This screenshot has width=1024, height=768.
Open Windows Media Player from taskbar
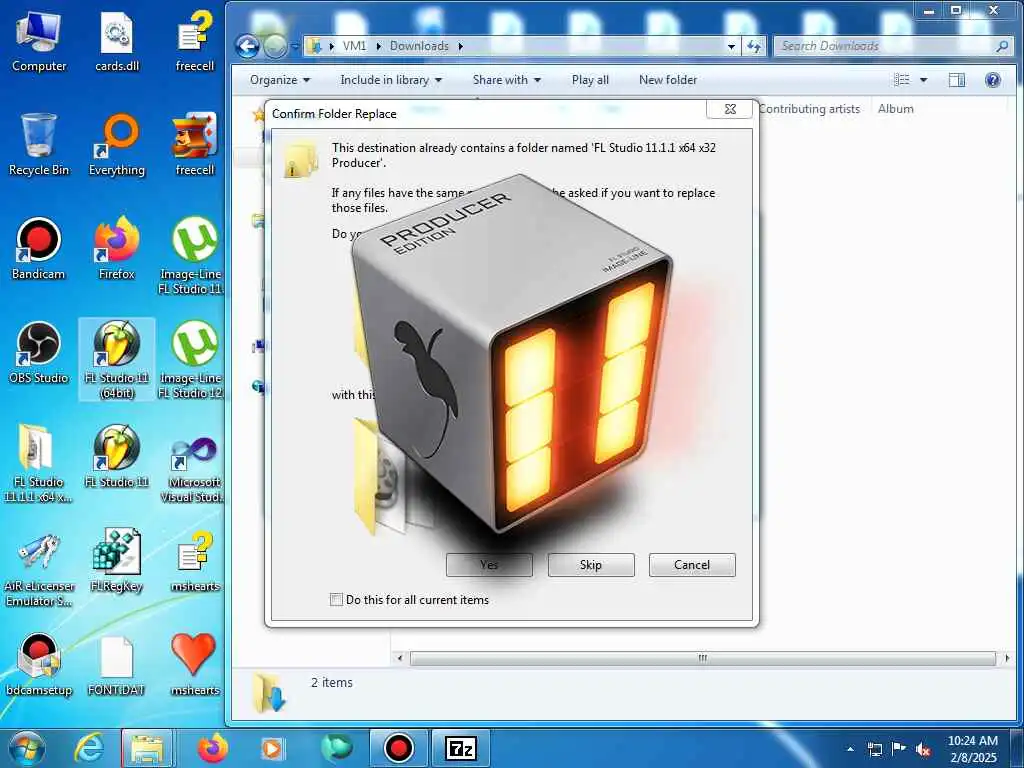point(272,748)
